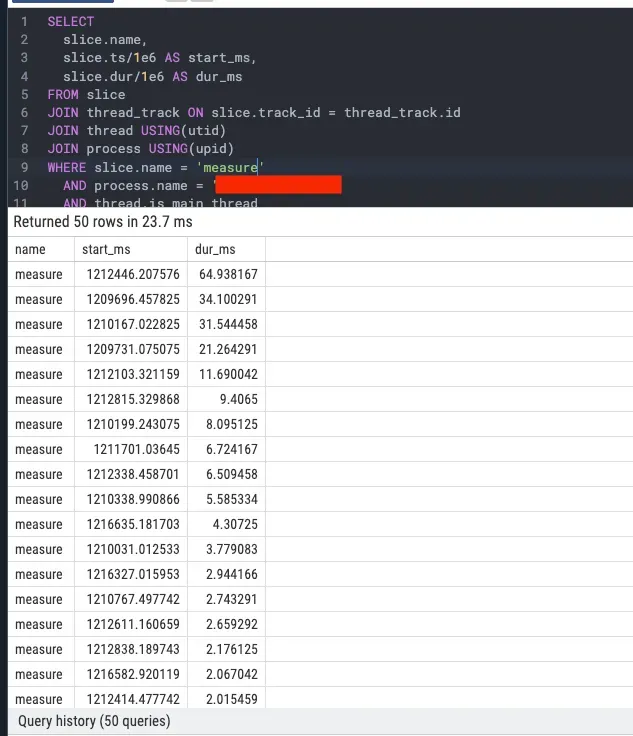Place cursor on the SELECT keyword line

(x=71, y=22)
